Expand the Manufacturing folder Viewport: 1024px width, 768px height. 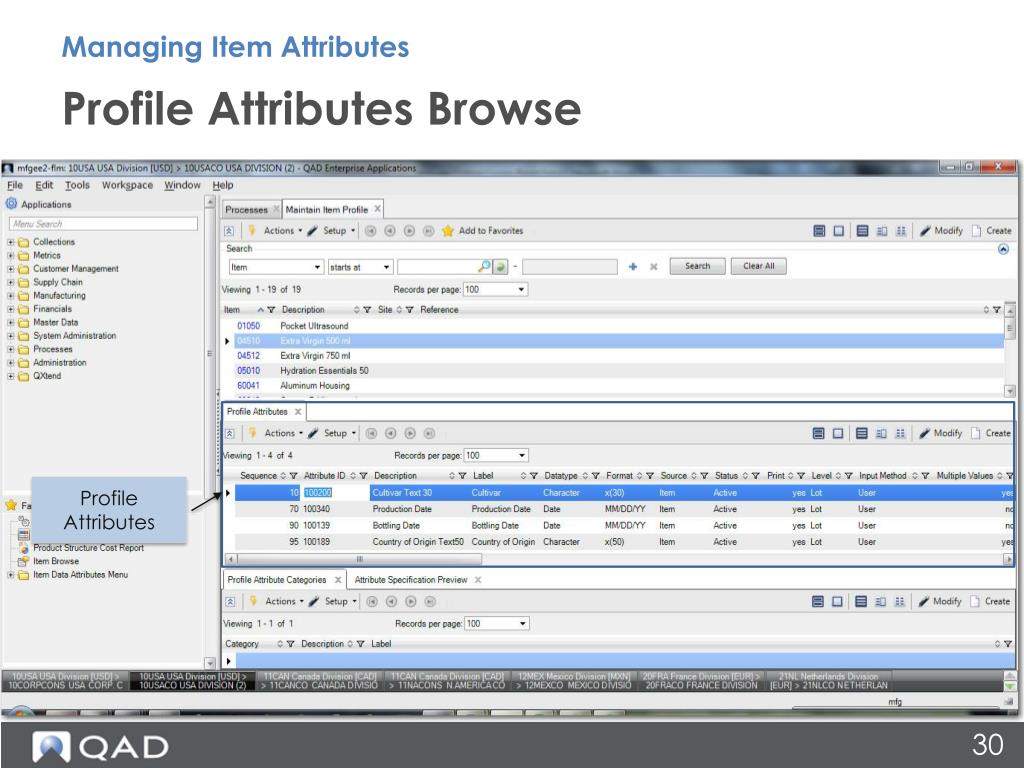tap(10, 296)
